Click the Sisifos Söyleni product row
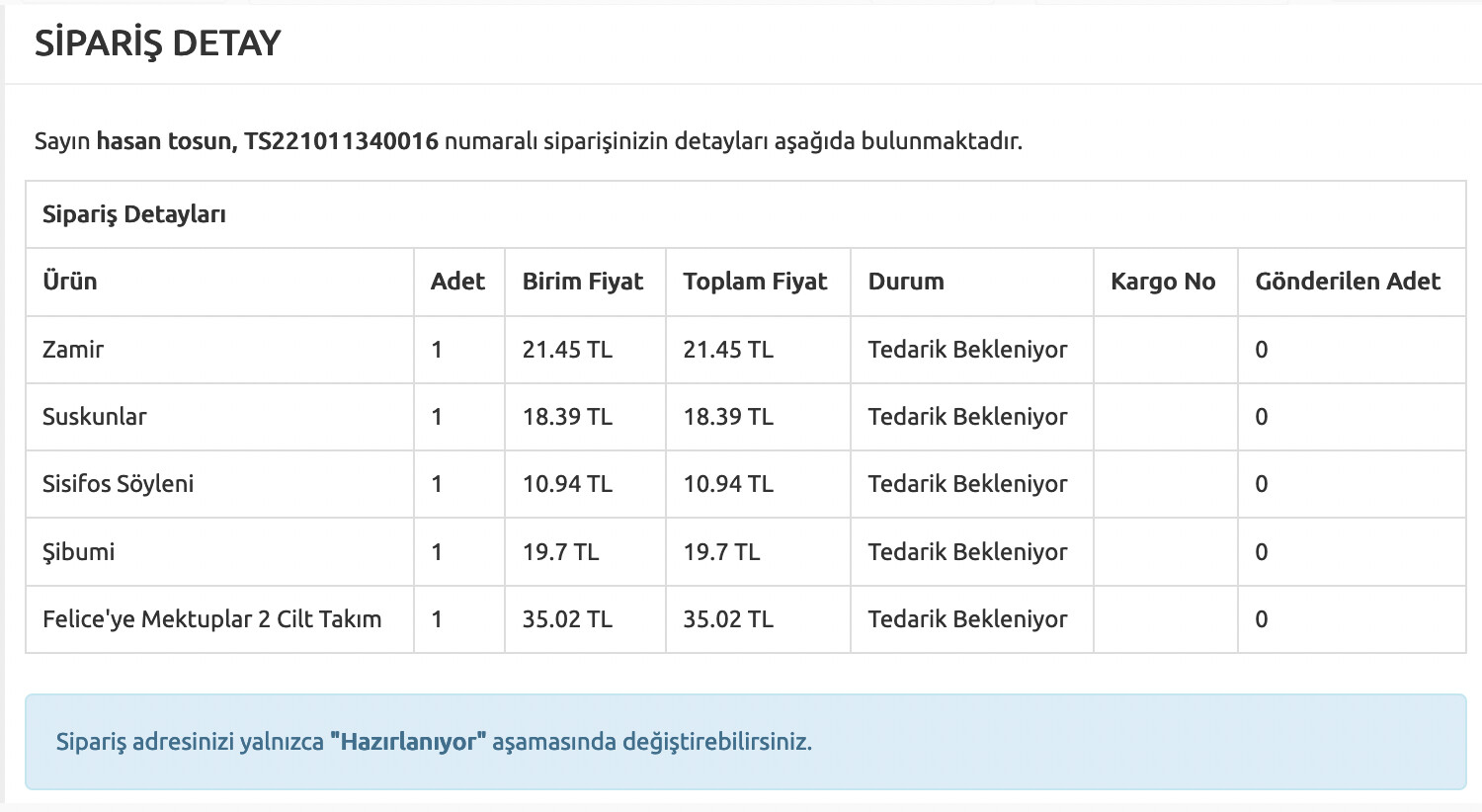Viewport: 1482px width, 812px height. (x=118, y=484)
